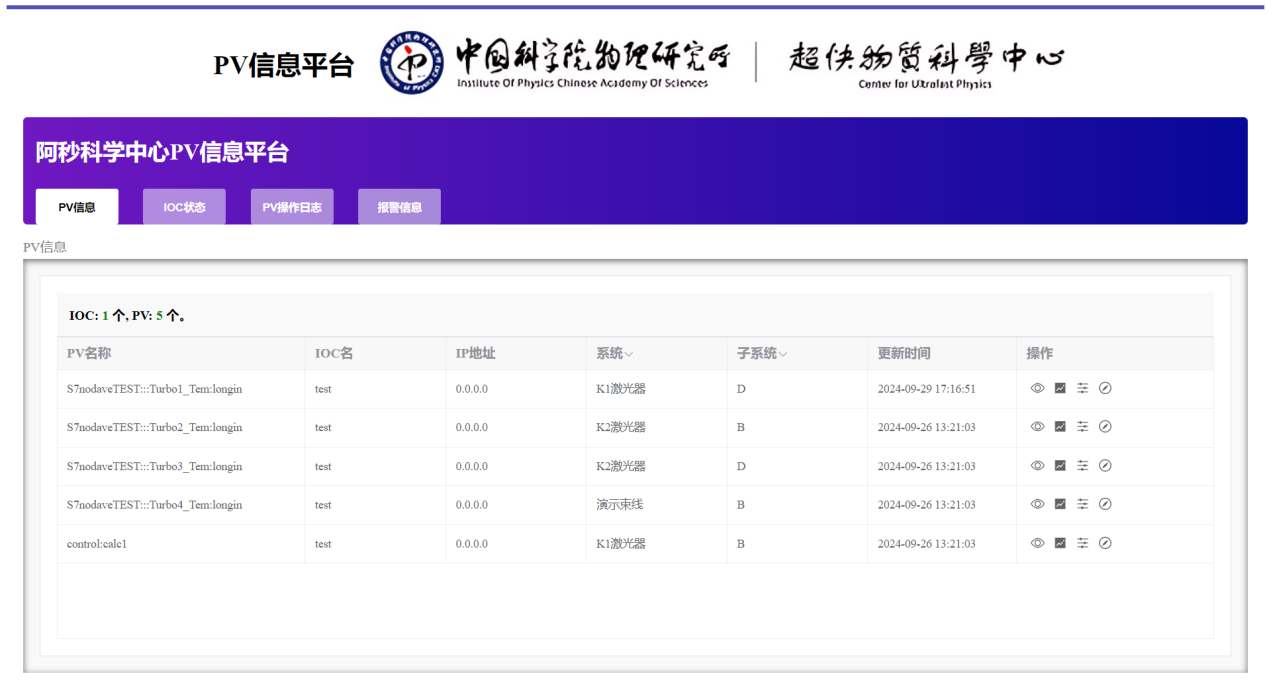Image resolution: width=1267 pixels, height=688 pixels.
Task: Click IOC name test in Turbo1_Tem row
Action: pos(323,389)
